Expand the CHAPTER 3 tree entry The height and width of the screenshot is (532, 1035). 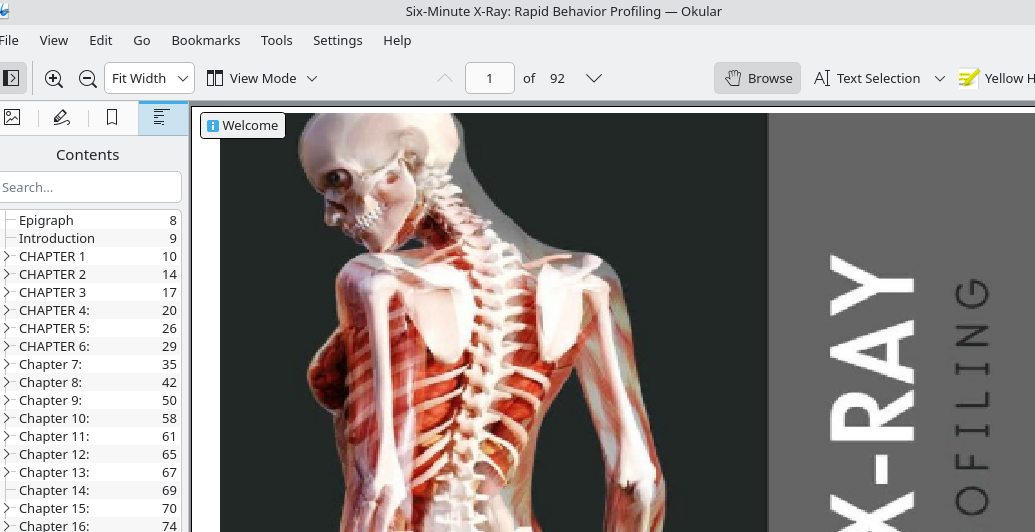[7, 292]
